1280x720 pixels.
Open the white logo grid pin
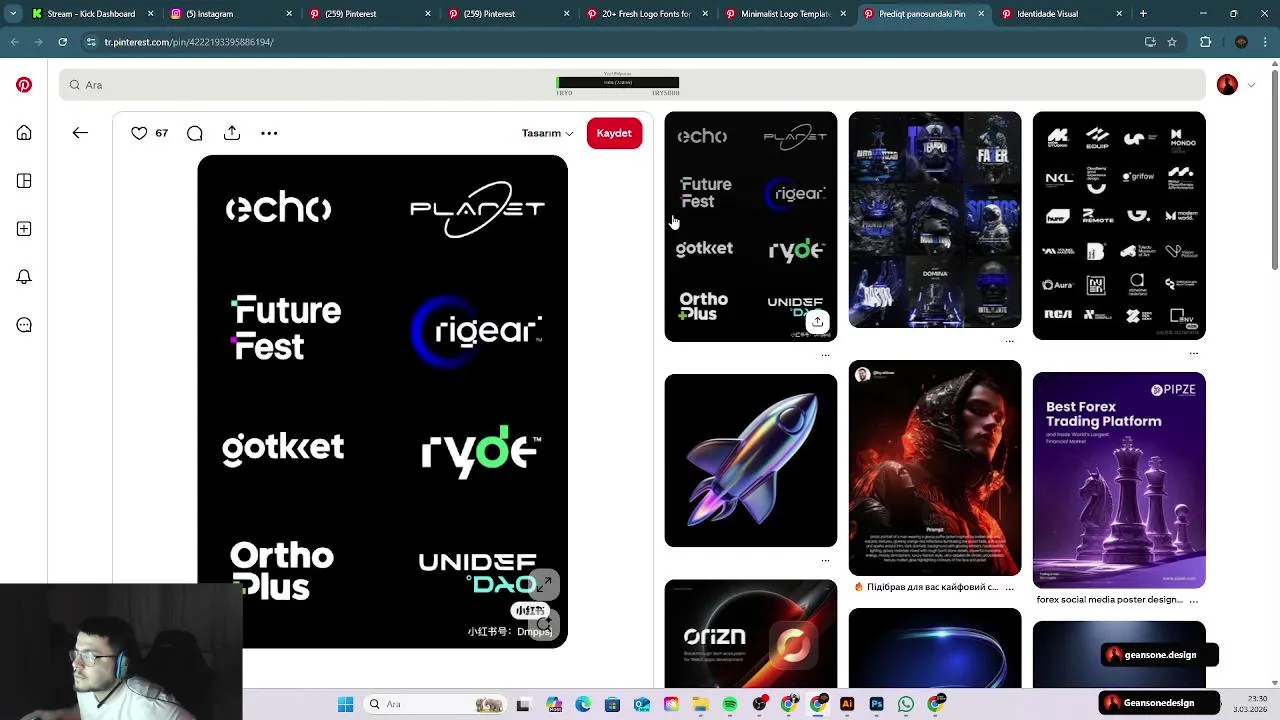(x=1119, y=225)
